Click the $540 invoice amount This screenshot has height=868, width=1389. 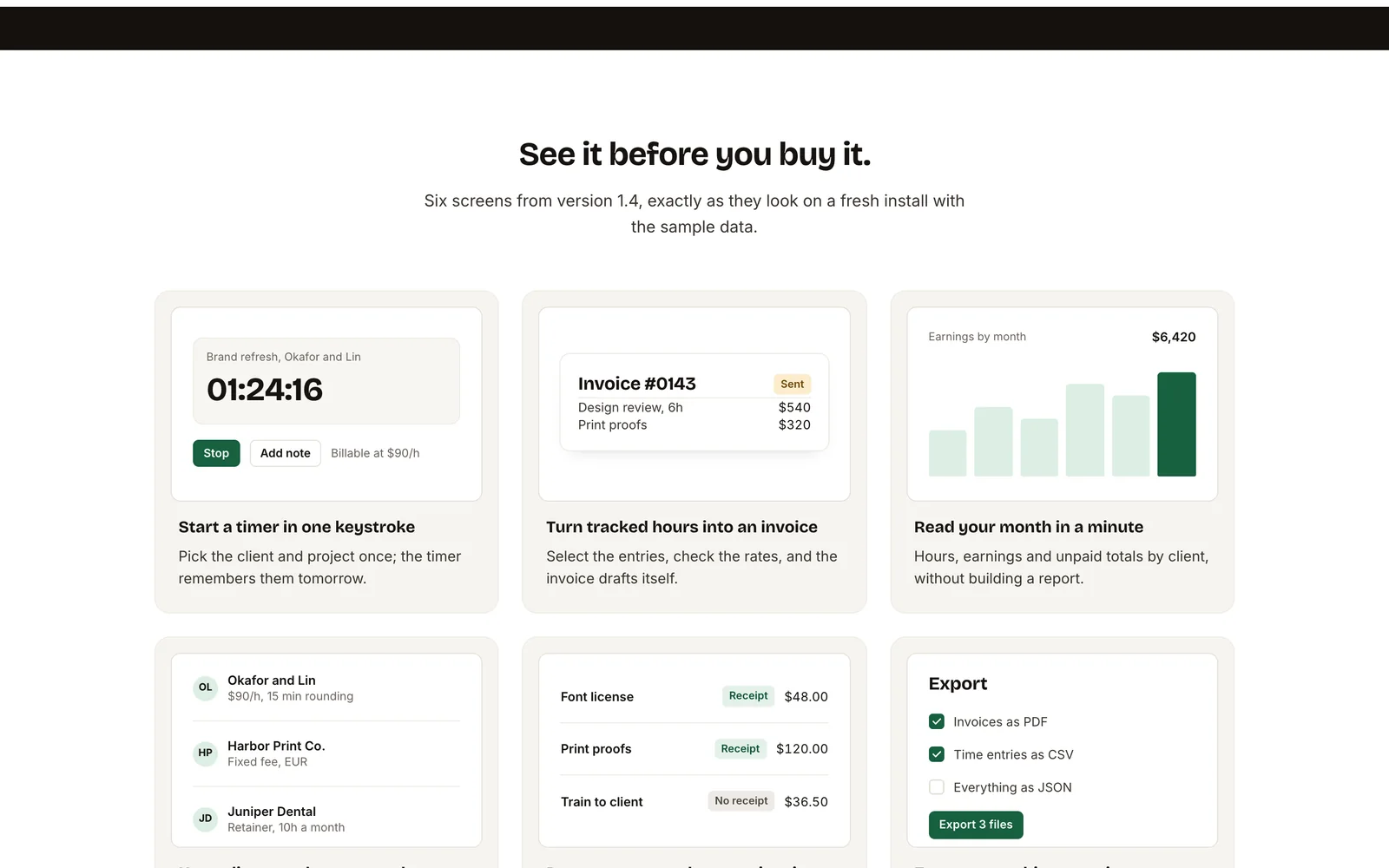(794, 407)
